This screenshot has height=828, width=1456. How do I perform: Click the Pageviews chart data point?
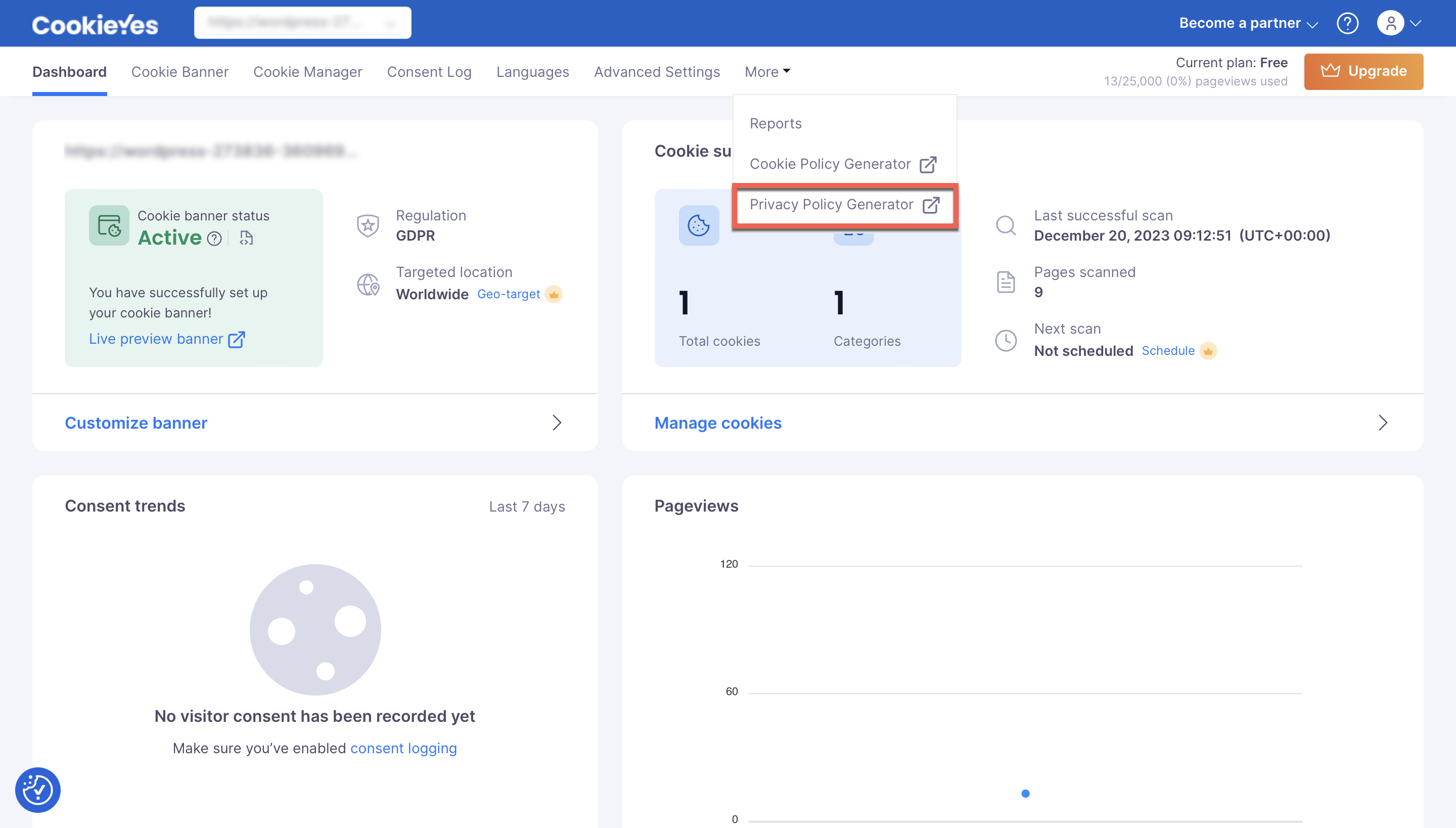tap(1025, 793)
